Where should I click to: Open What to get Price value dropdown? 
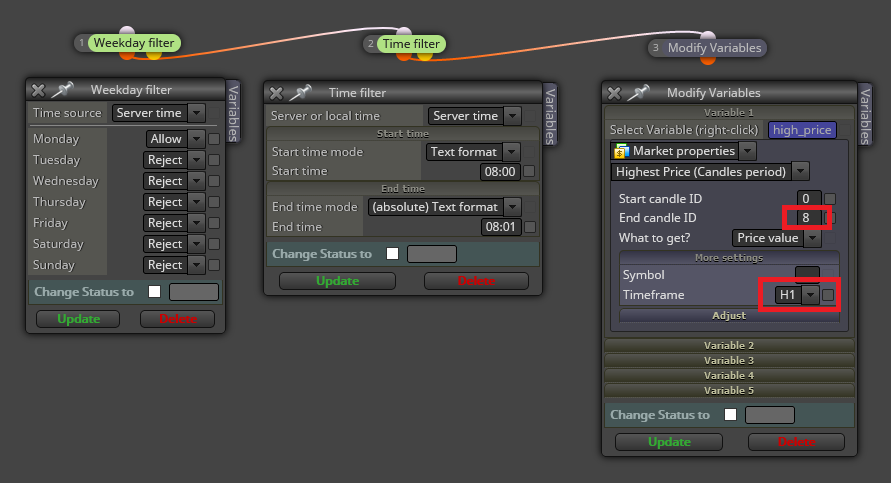click(x=813, y=238)
